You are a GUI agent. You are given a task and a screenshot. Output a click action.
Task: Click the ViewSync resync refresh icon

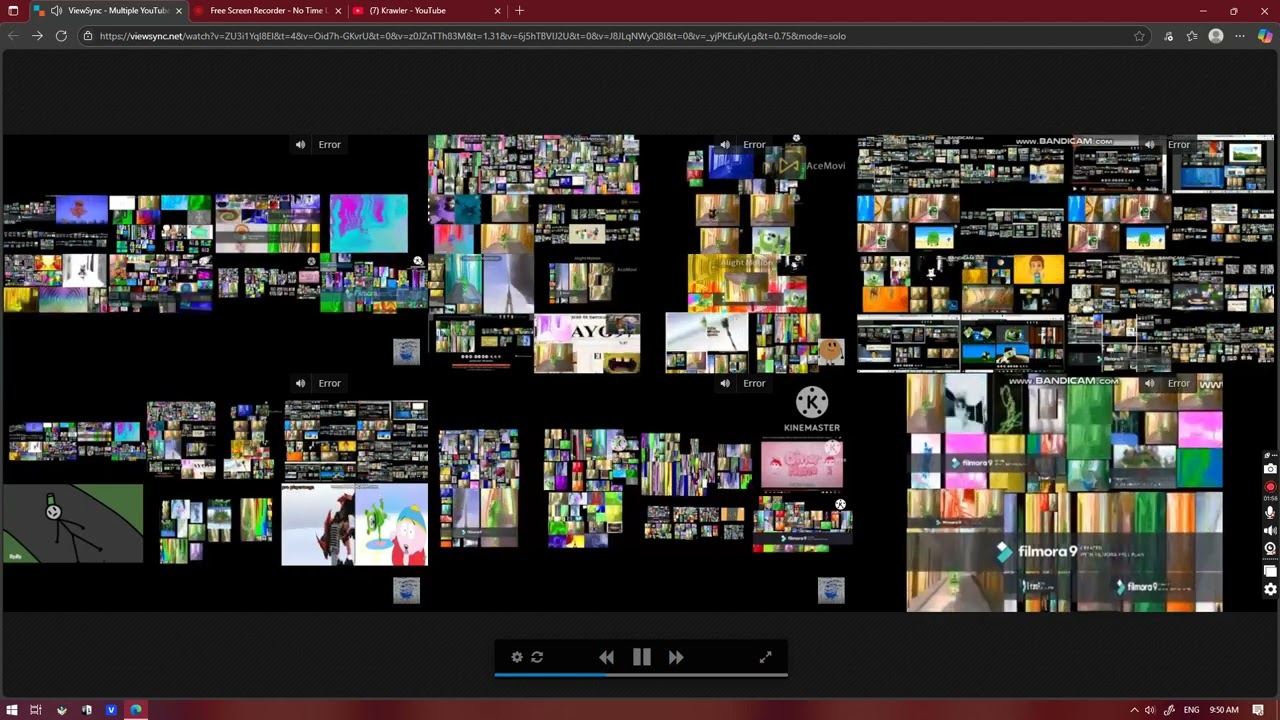(537, 657)
